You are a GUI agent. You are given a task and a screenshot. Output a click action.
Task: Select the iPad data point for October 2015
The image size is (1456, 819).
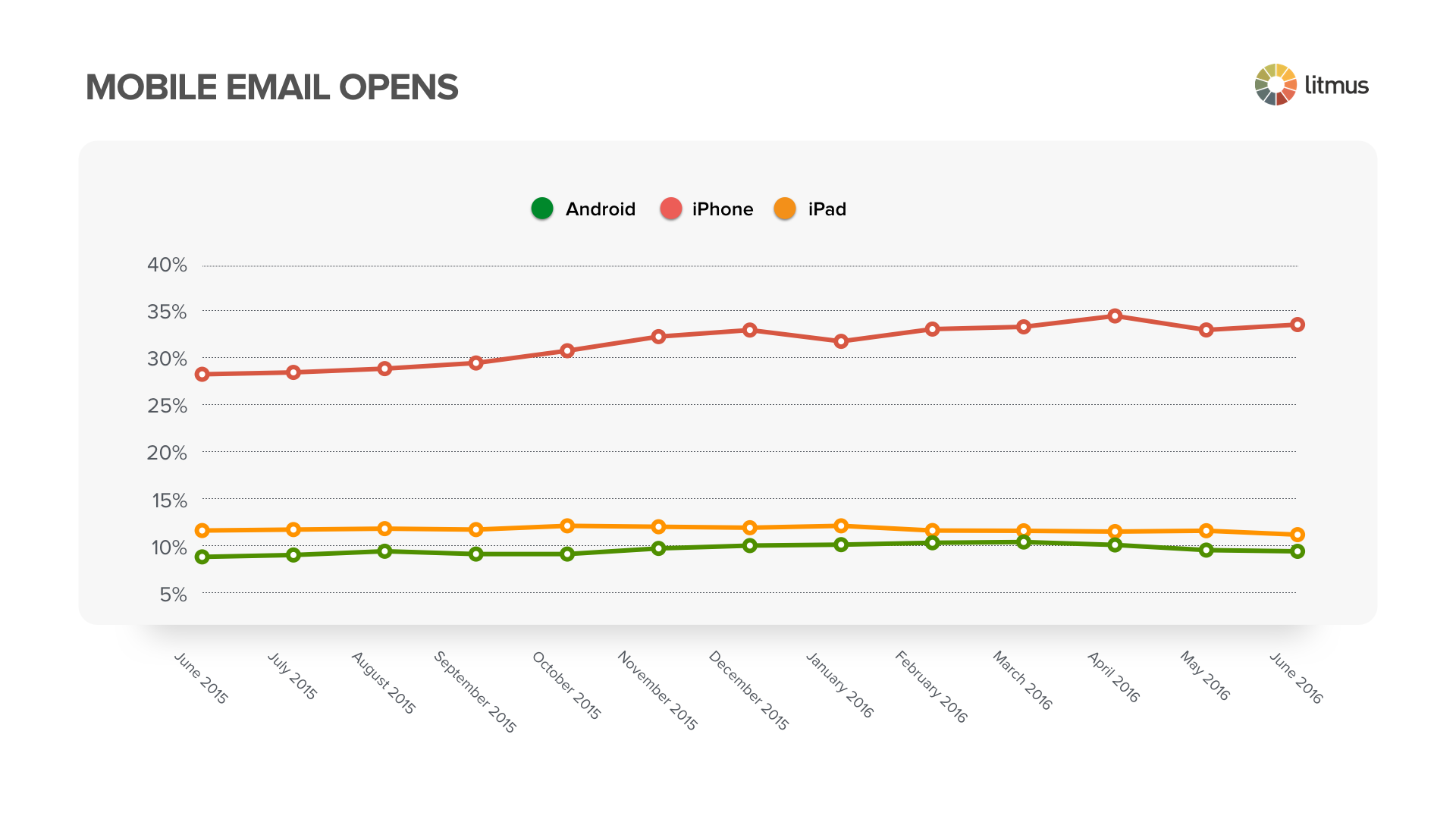point(567,526)
